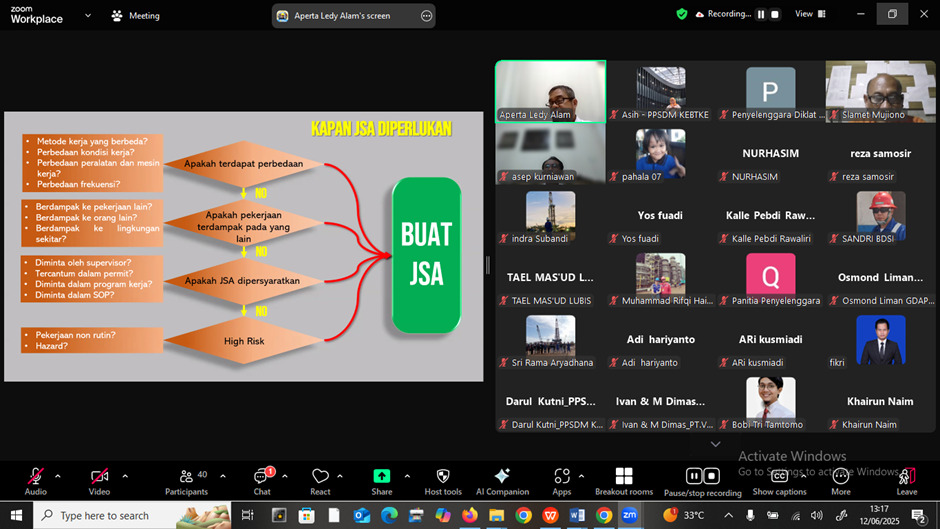
Task: Pause recording from top bar
Action: (x=761, y=14)
